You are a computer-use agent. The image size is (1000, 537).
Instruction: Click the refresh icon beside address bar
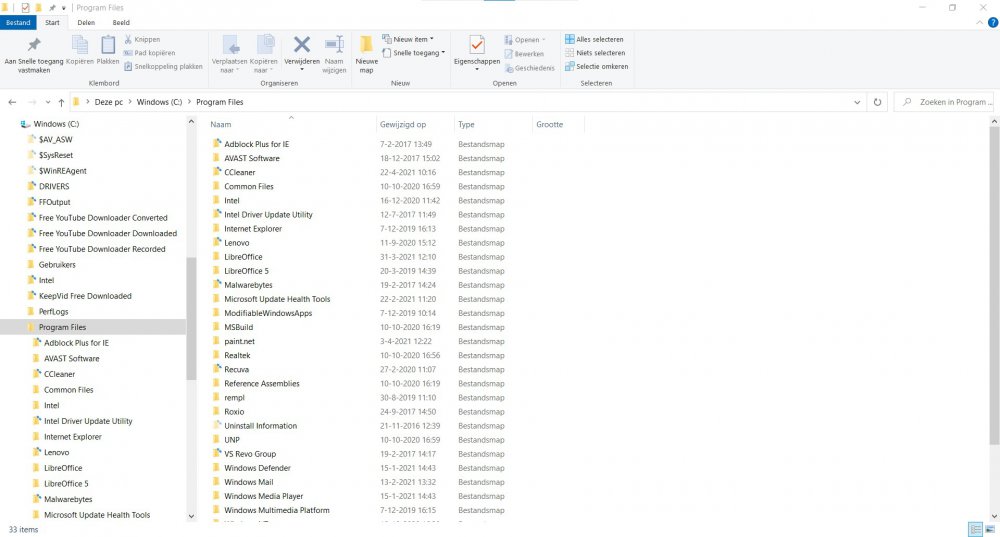pos(877,102)
